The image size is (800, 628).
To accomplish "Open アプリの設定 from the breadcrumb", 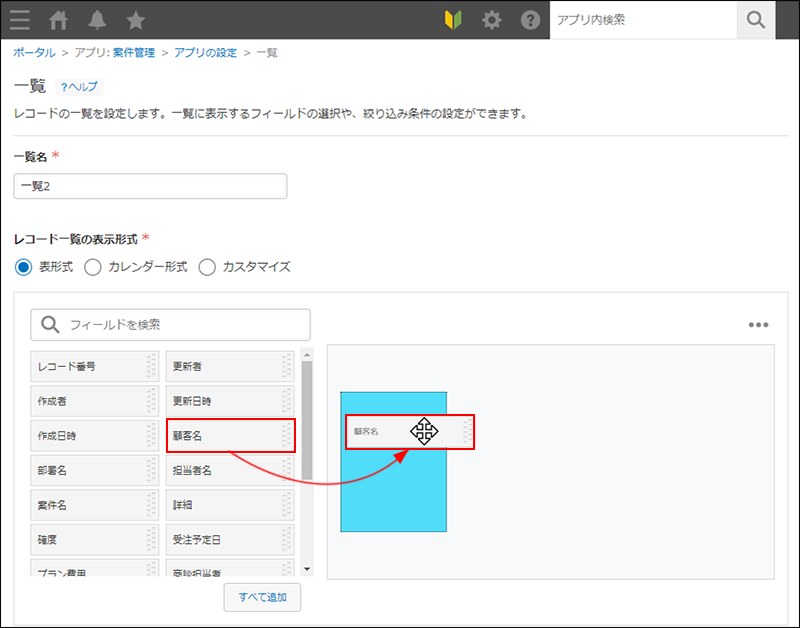I will [202, 56].
